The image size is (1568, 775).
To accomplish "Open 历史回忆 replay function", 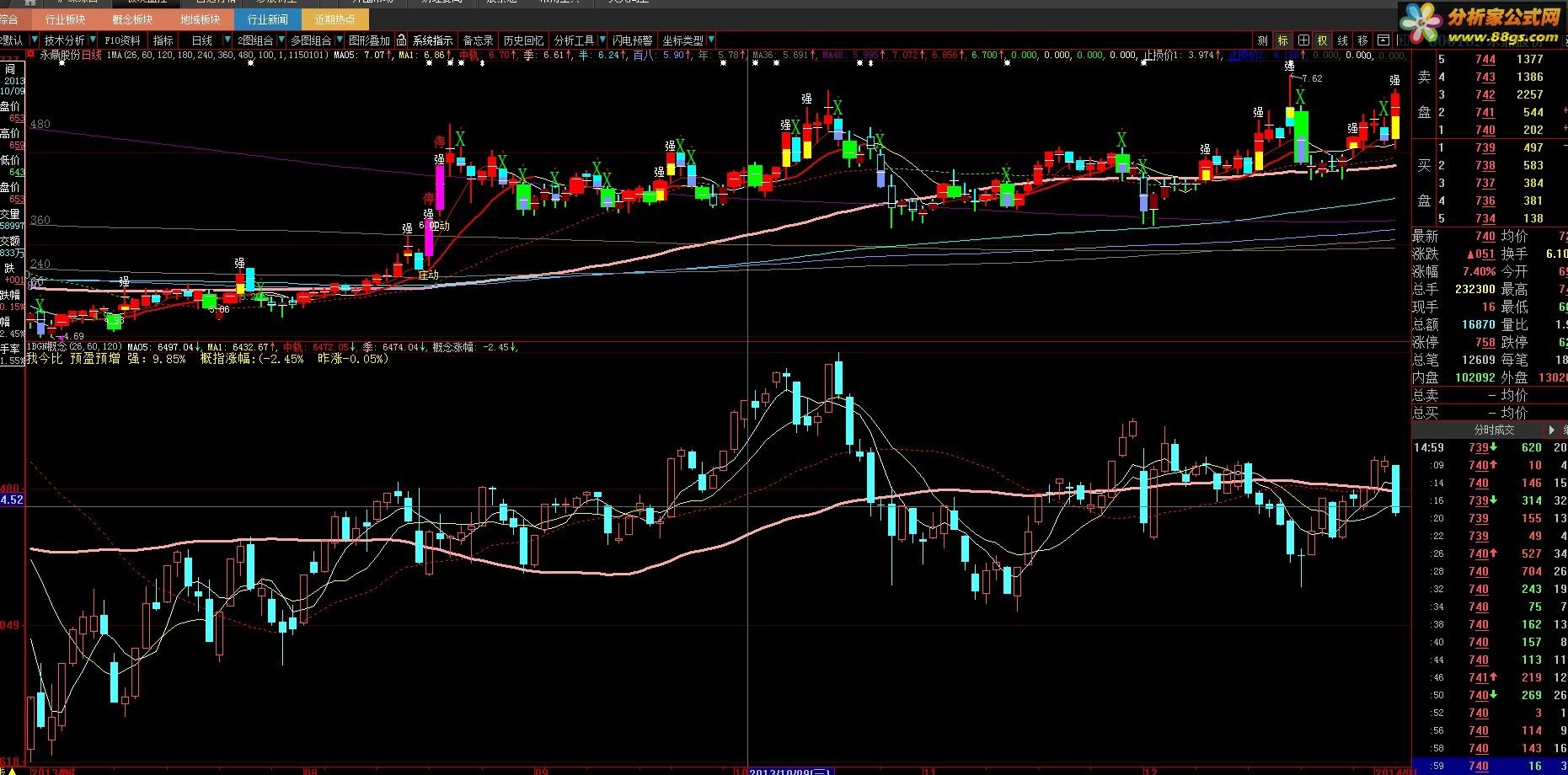I will tap(523, 40).
